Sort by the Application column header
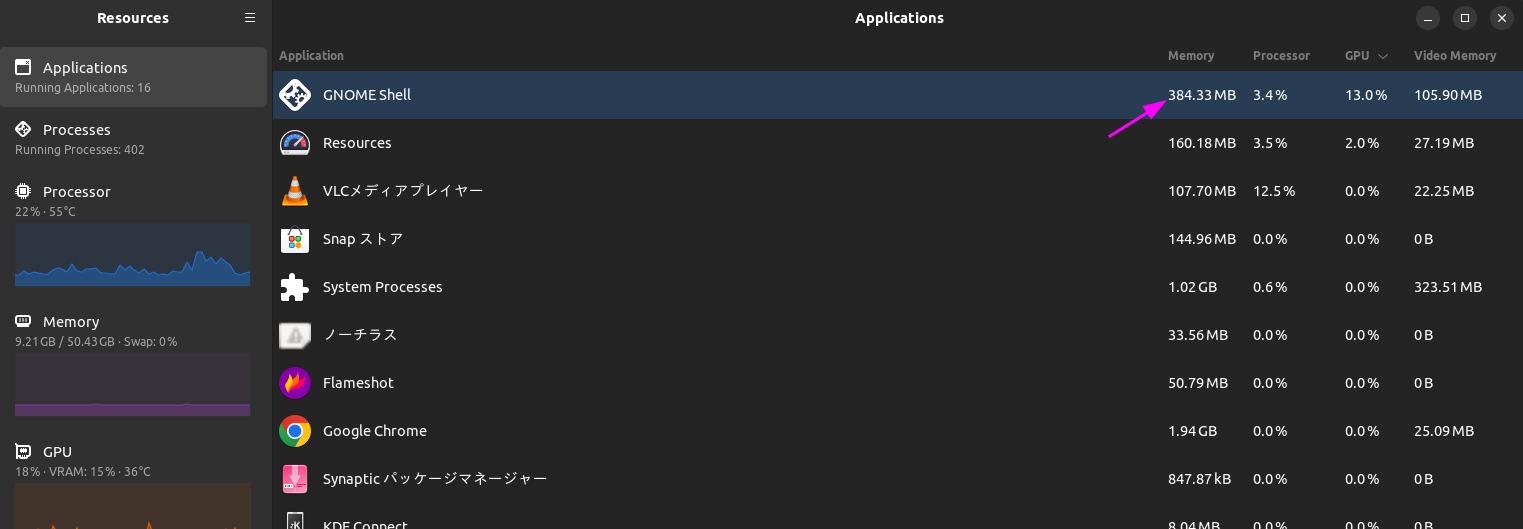1523x529 pixels. click(311, 56)
